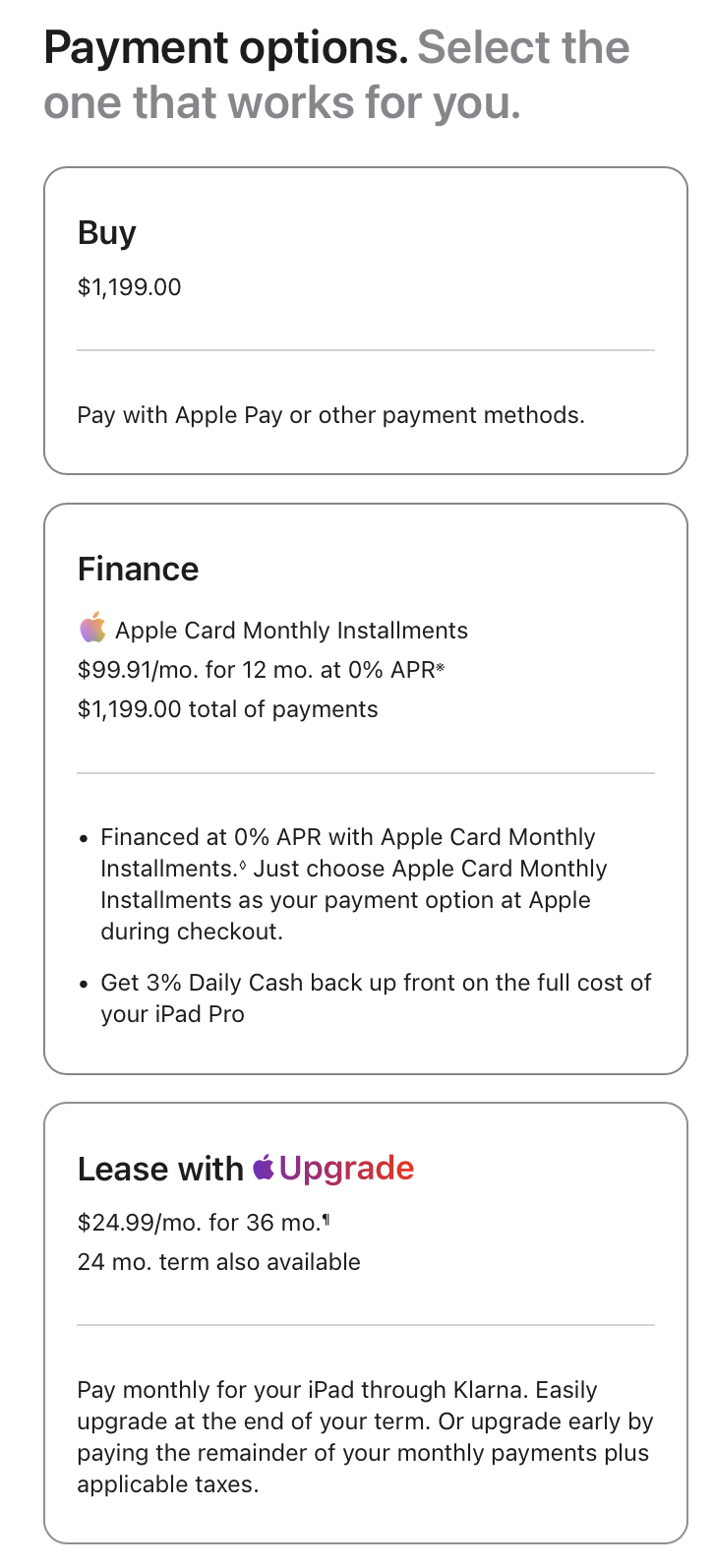Click the $1,199.00 Buy price
This screenshot has width=714, height=1568.
pos(130,287)
